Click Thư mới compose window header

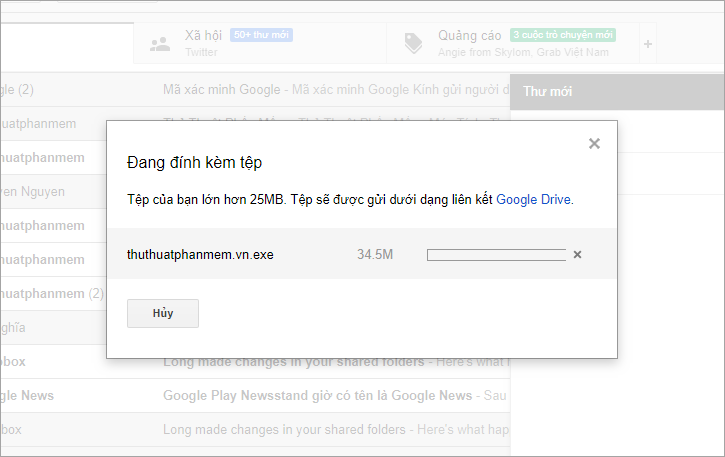tap(617, 92)
